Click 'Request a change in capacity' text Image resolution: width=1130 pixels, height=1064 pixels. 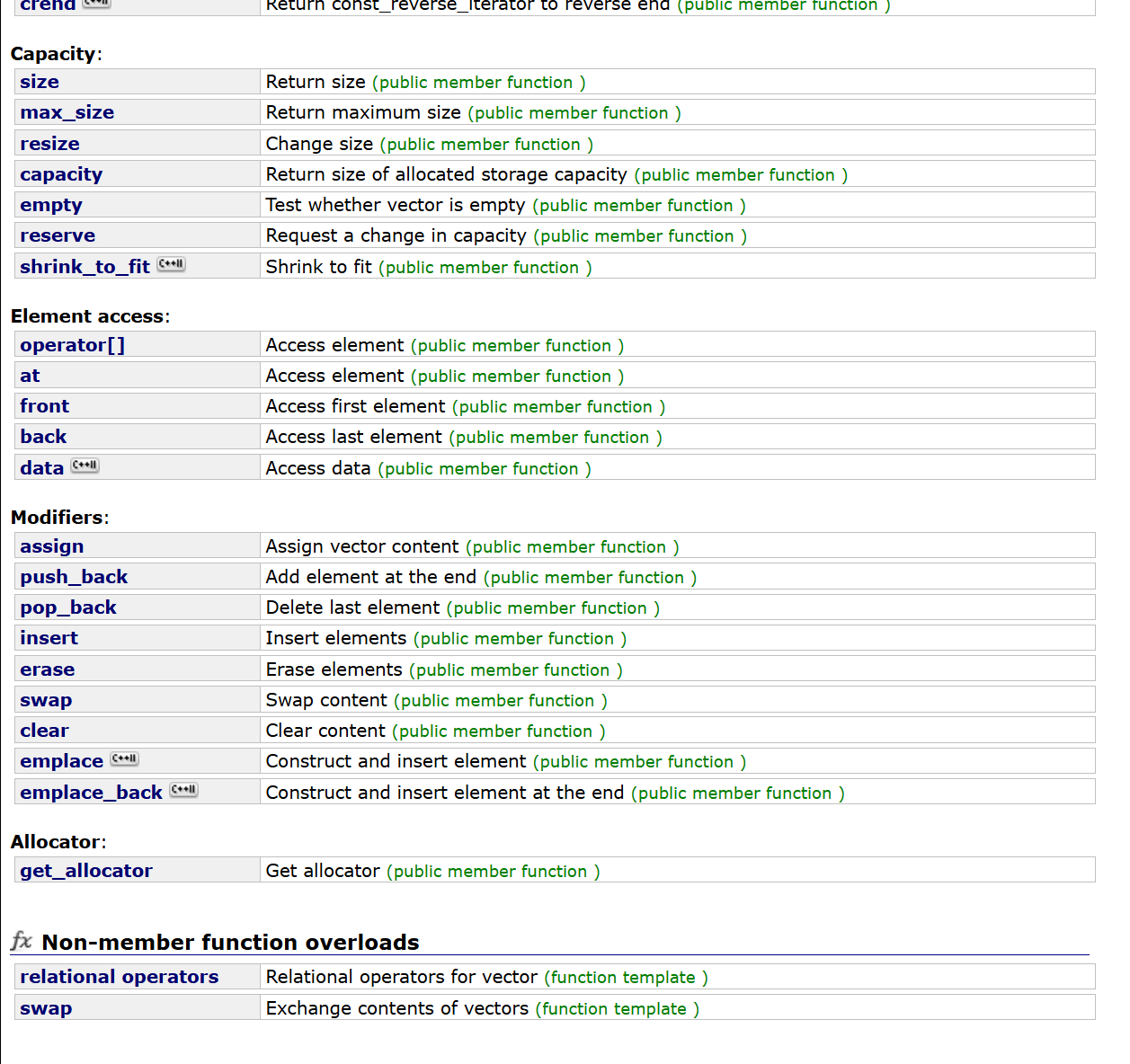396,235
